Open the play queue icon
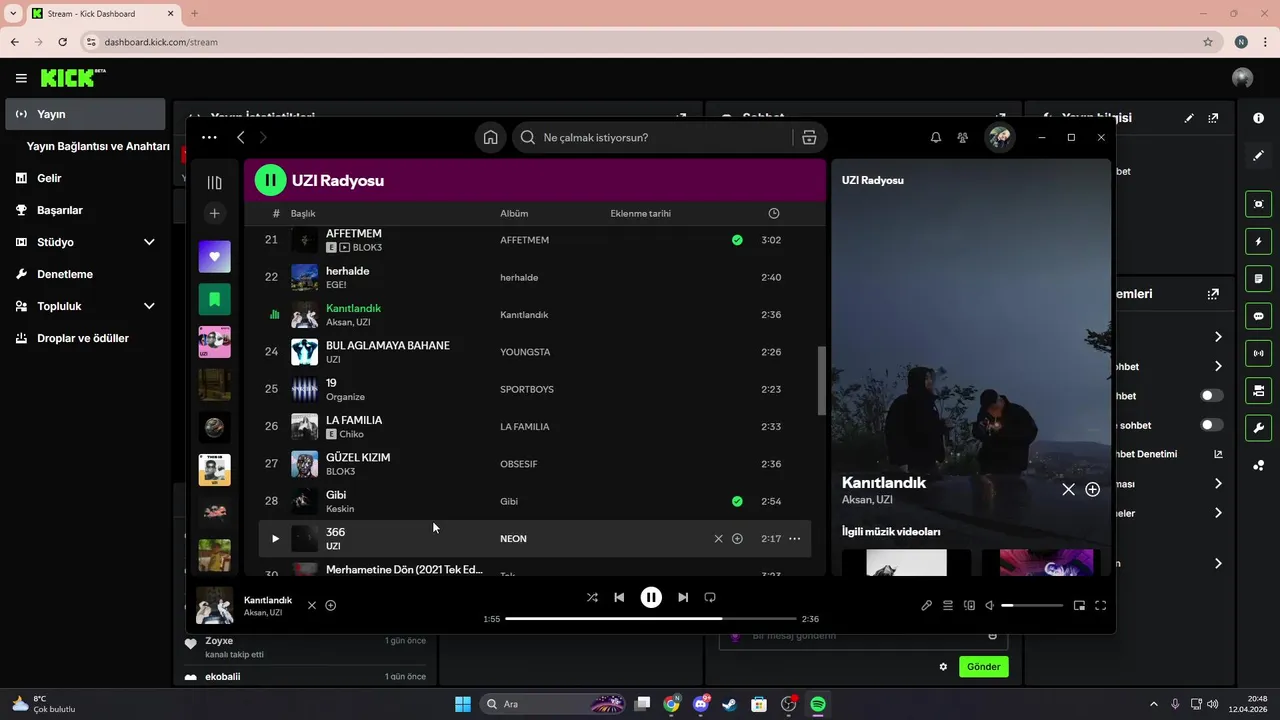Image resolution: width=1280 pixels, height=720 pixels. pos(948,605)
